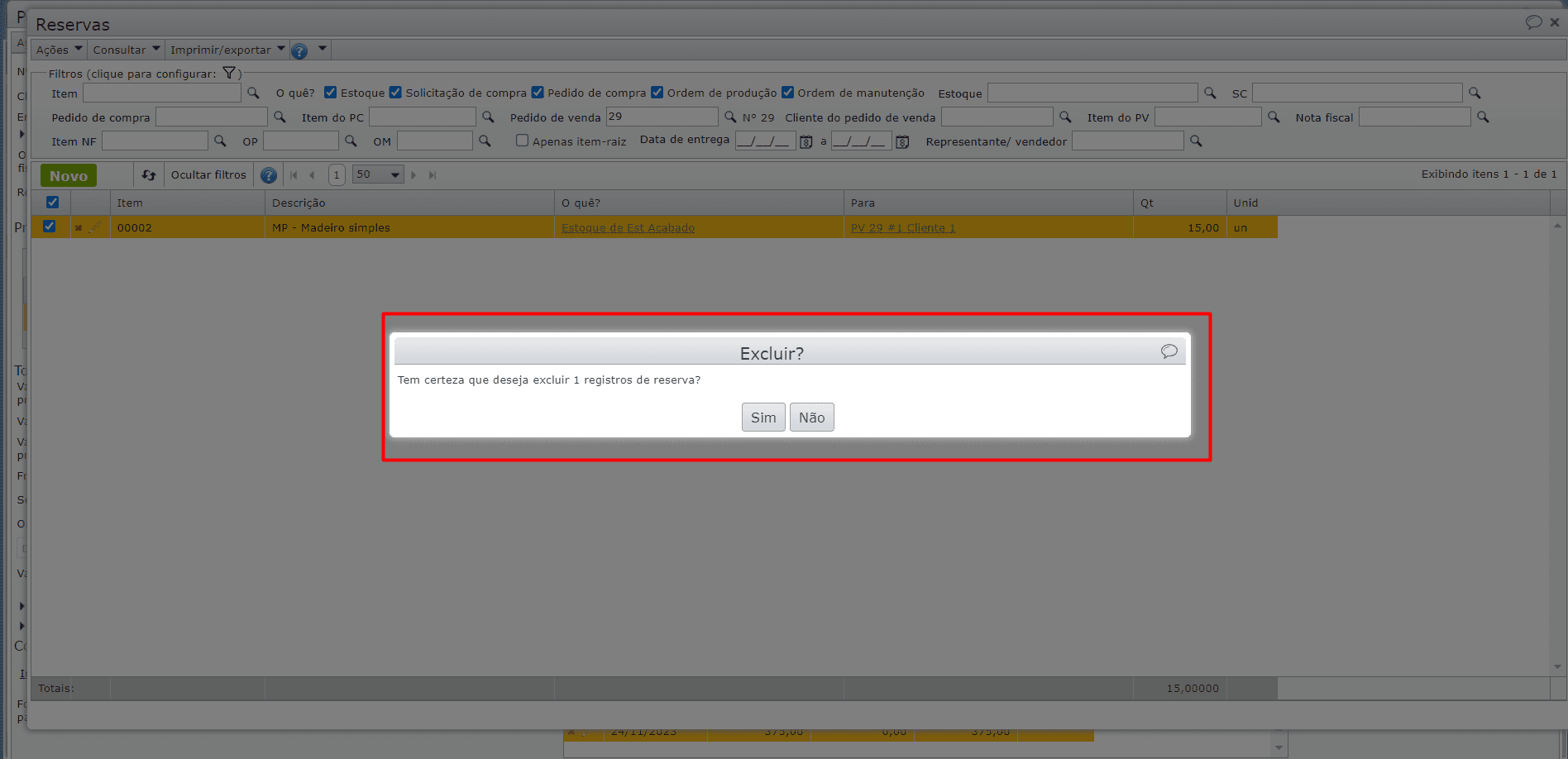The width and height of the screenshot is (1568, 759).
Task: Click the magnifier beside the Item NF field
Action: click(220, 141)
